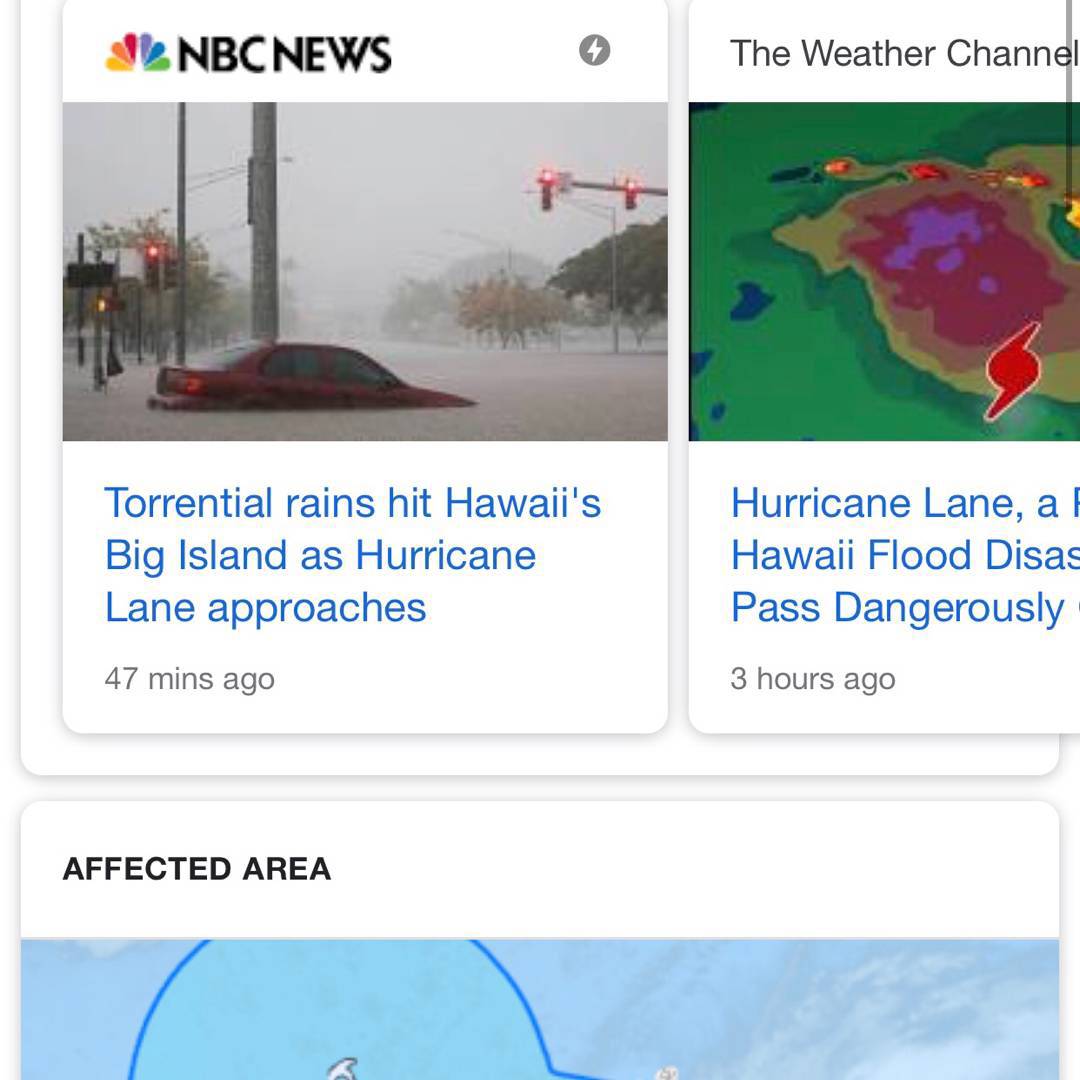
Task: Tap the small storm marker right of cone
Action: [667, 1073]
